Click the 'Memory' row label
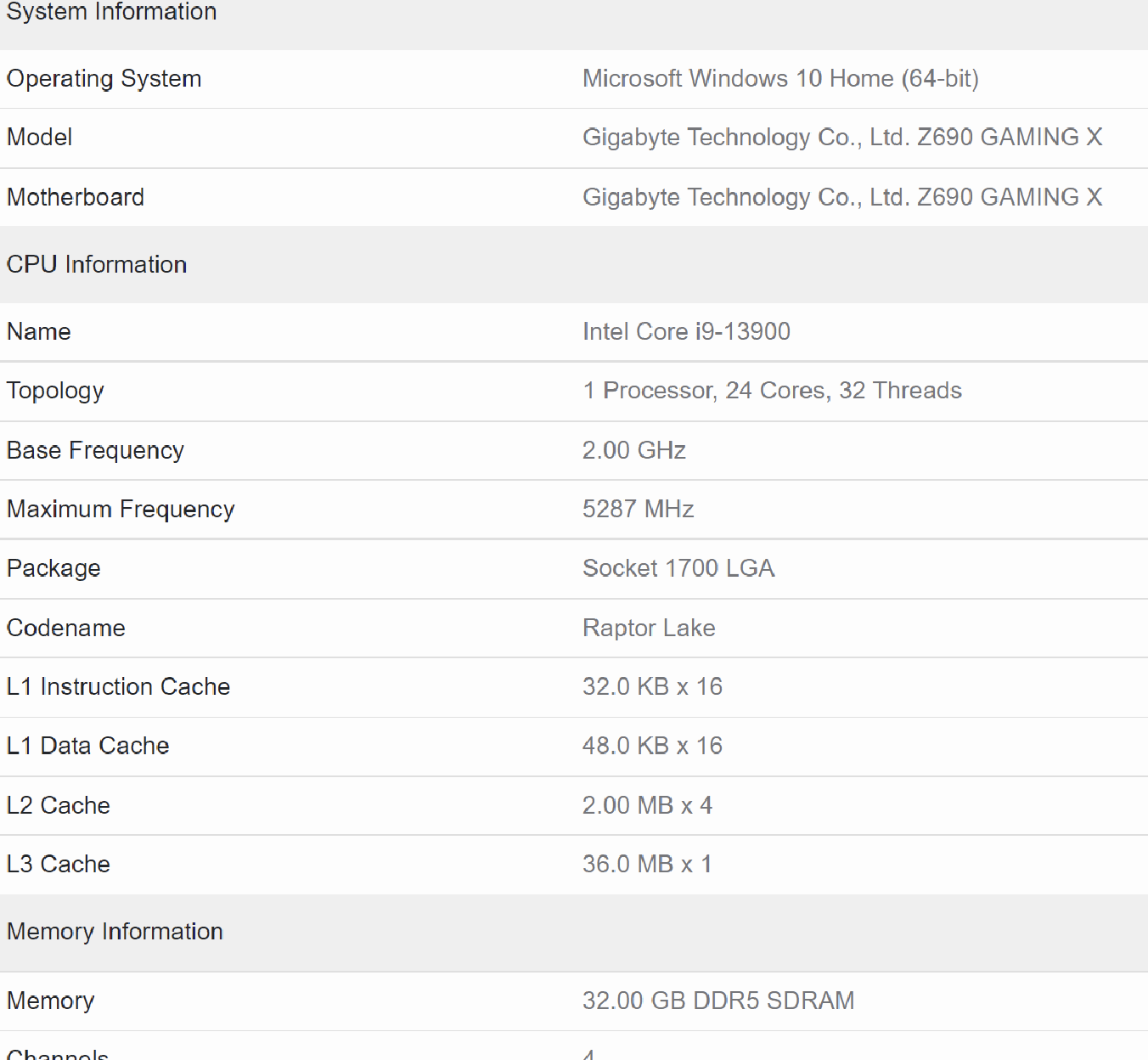This screenshot has width=1148, height=1060. 50,1001
